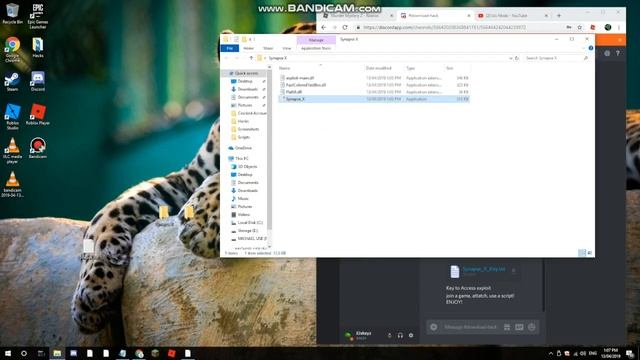Click the navigation pane scroll-down arrow
640x360 pixels.
coord(269,247)
